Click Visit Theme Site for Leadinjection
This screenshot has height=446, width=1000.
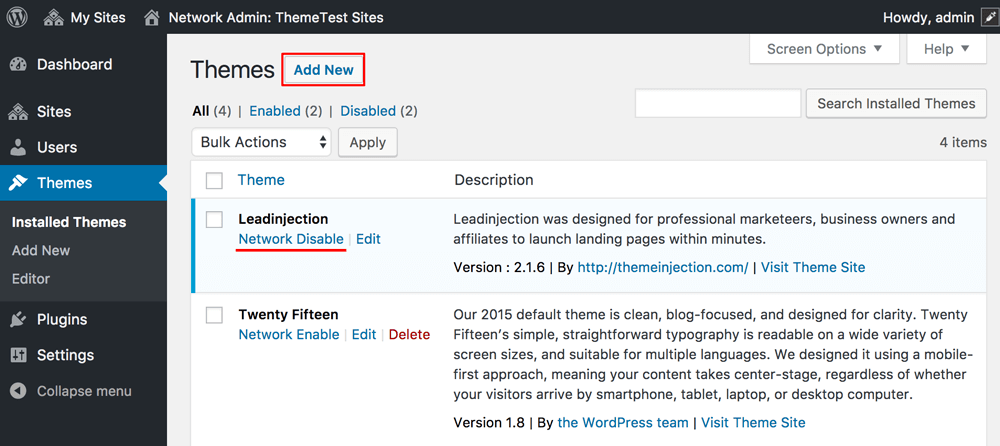[813, 267]
